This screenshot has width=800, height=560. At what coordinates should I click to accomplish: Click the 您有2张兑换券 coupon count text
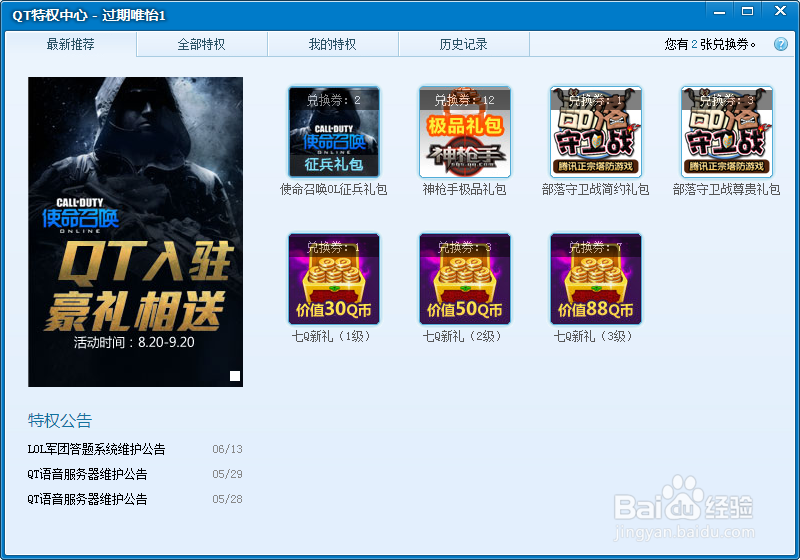(710, 44)
